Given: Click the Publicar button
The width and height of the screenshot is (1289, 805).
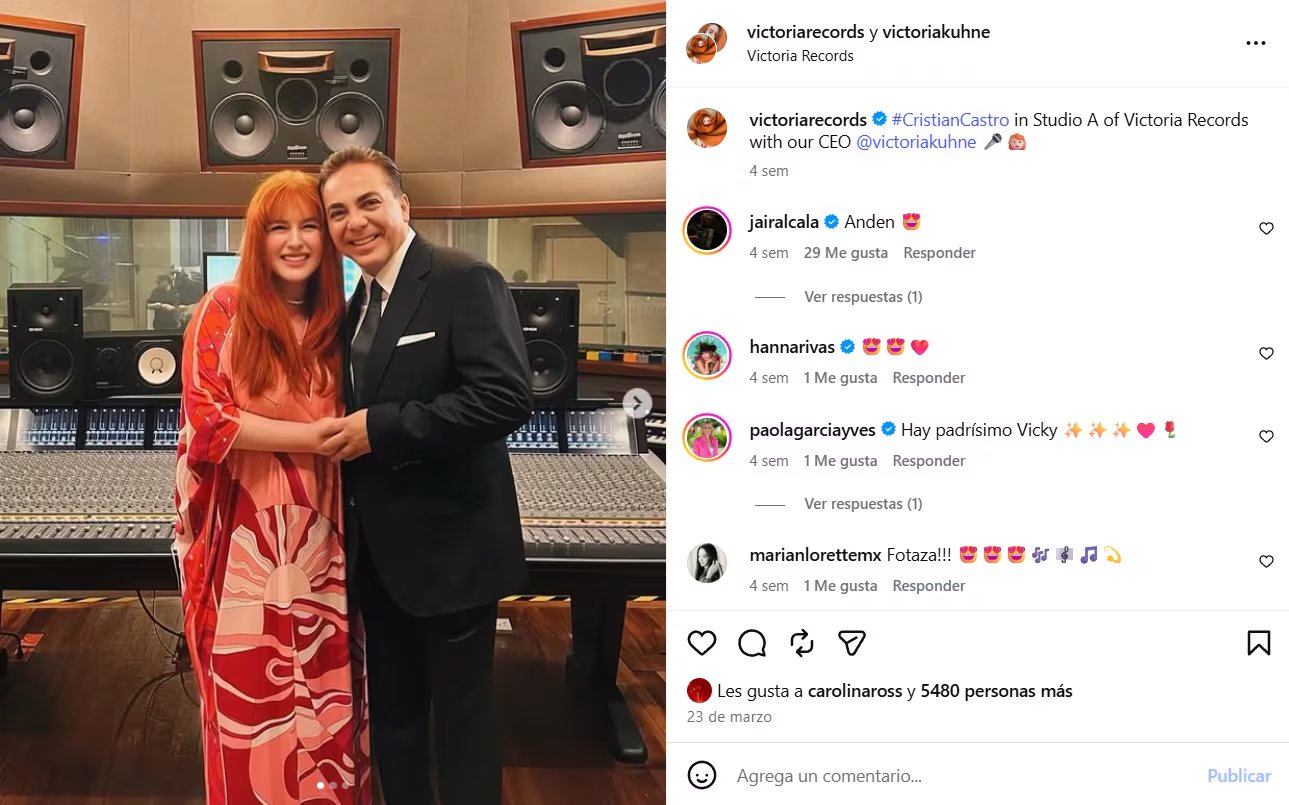Looking at the screenshot, I should pos(1238,775).
